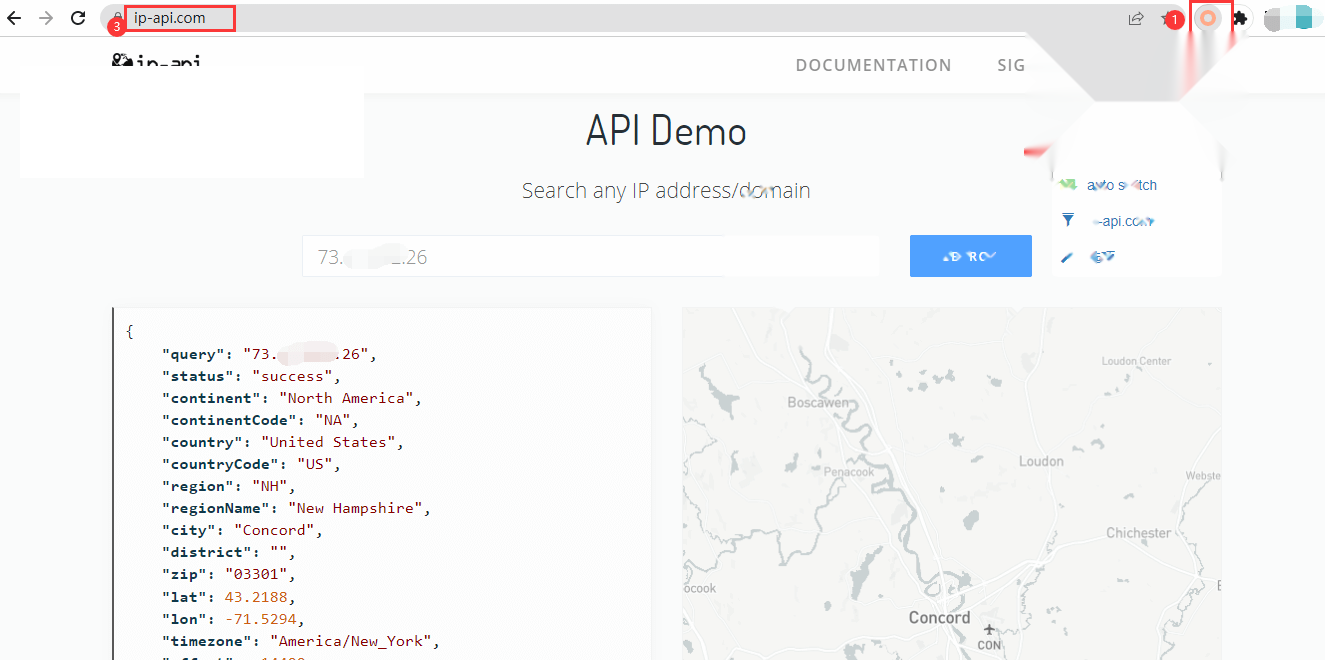1325x660 pixels.
Task: Click the ip-api site logo
Action: point(156,62)
